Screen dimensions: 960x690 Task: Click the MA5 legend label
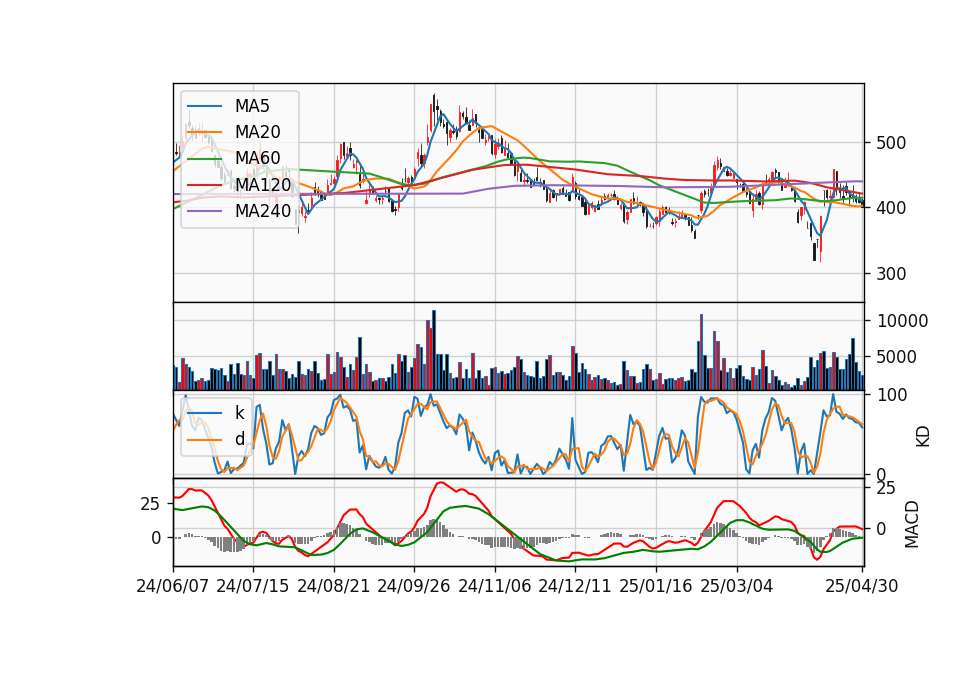click(x=252, y=106)
